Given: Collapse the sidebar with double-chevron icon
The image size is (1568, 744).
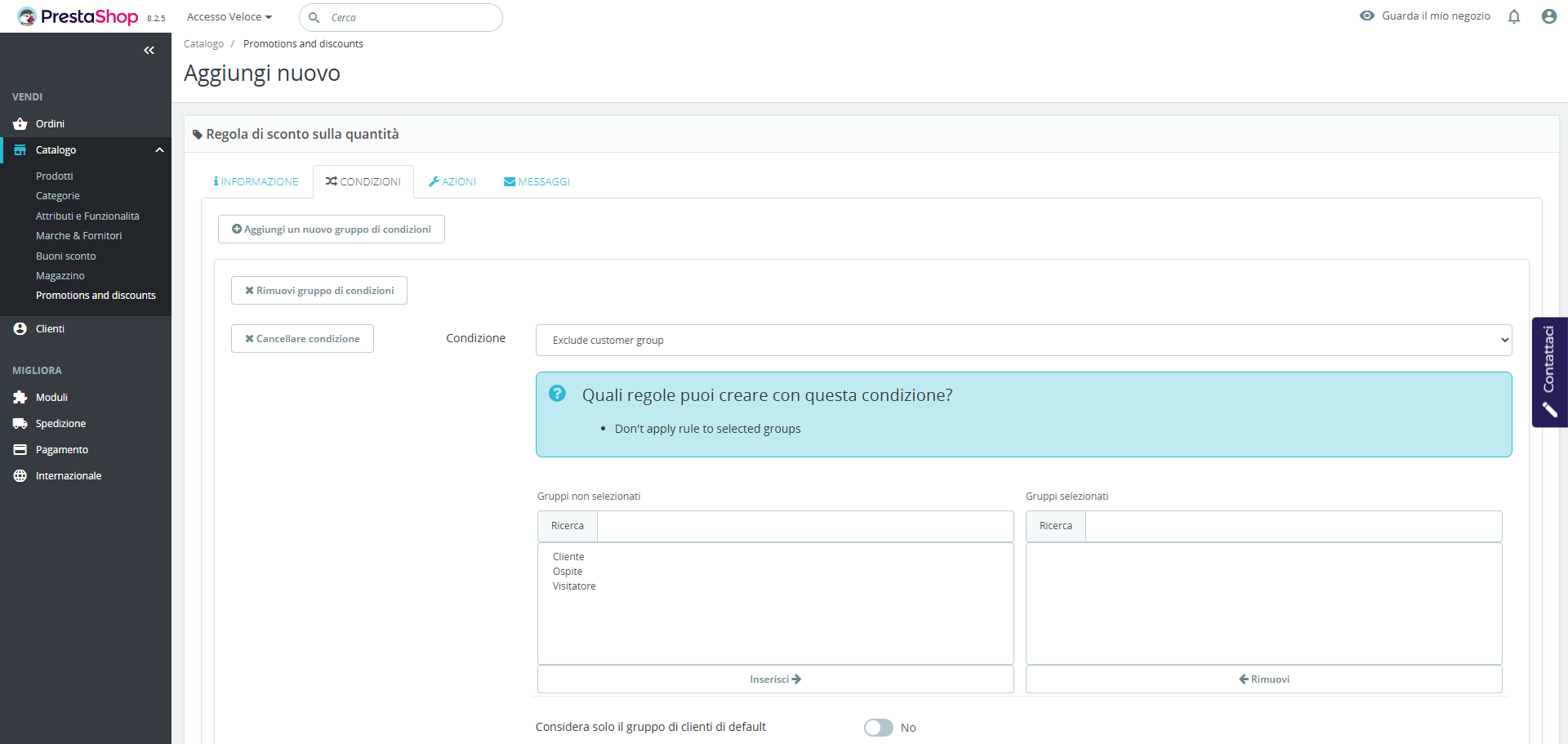Looking at the screenshot, I should pyautogui.click(x=149, y=51).
